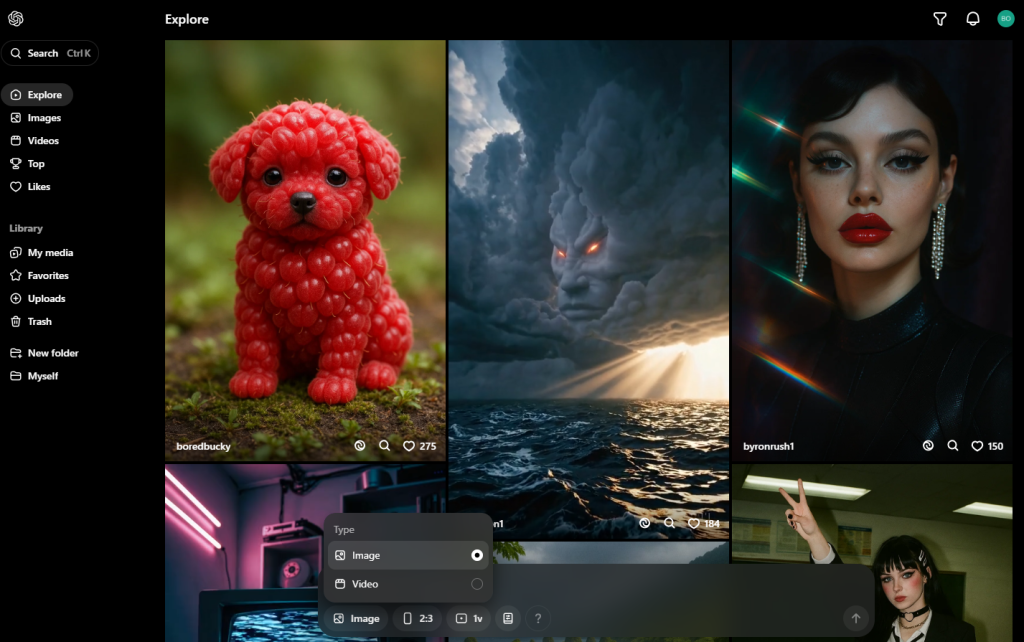Click remix icon on the raspberry puppy image
Image resolution: width=1024 pixels, height=642 pixels.
coord(360,446)
